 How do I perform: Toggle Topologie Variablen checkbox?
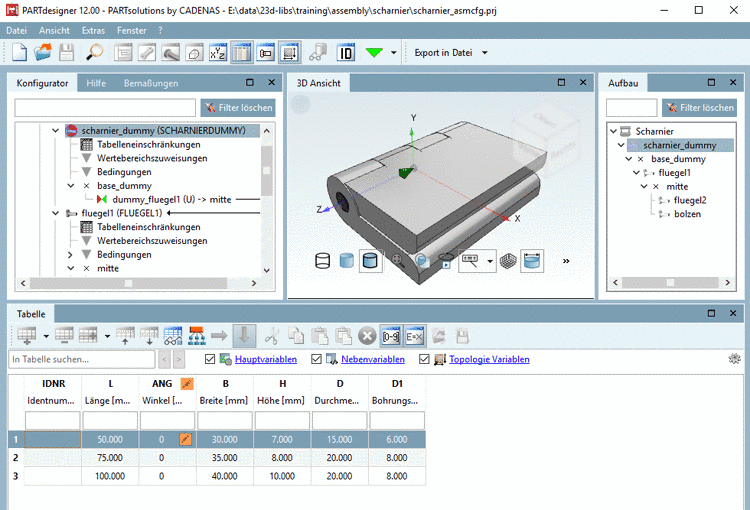(425, 359)
